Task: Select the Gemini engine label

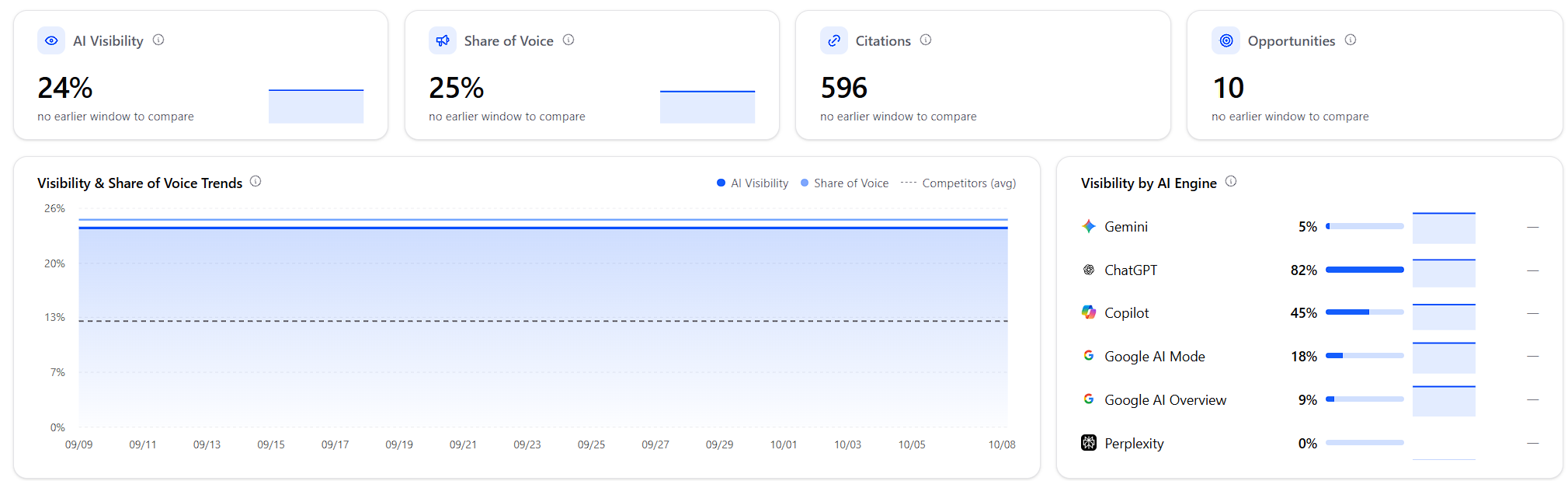Action: point(1126,226)
